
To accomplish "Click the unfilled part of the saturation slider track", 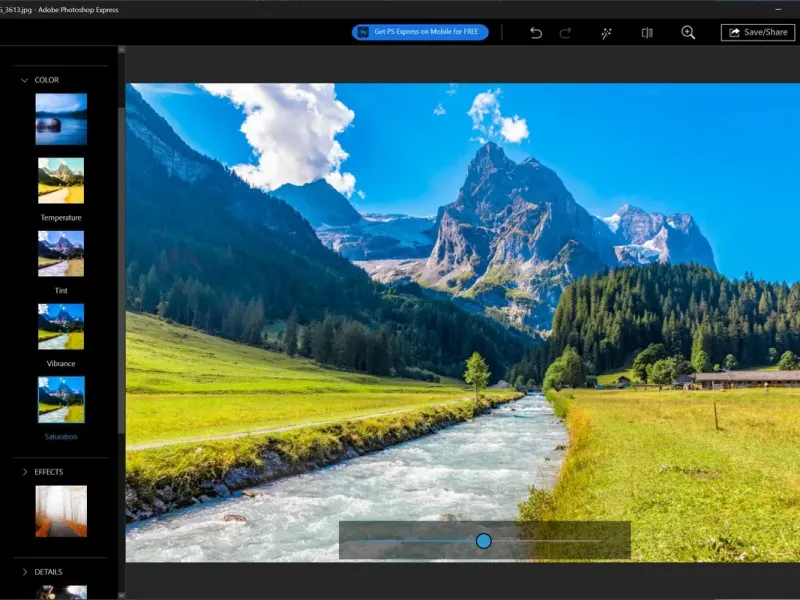I will (546, 541).
